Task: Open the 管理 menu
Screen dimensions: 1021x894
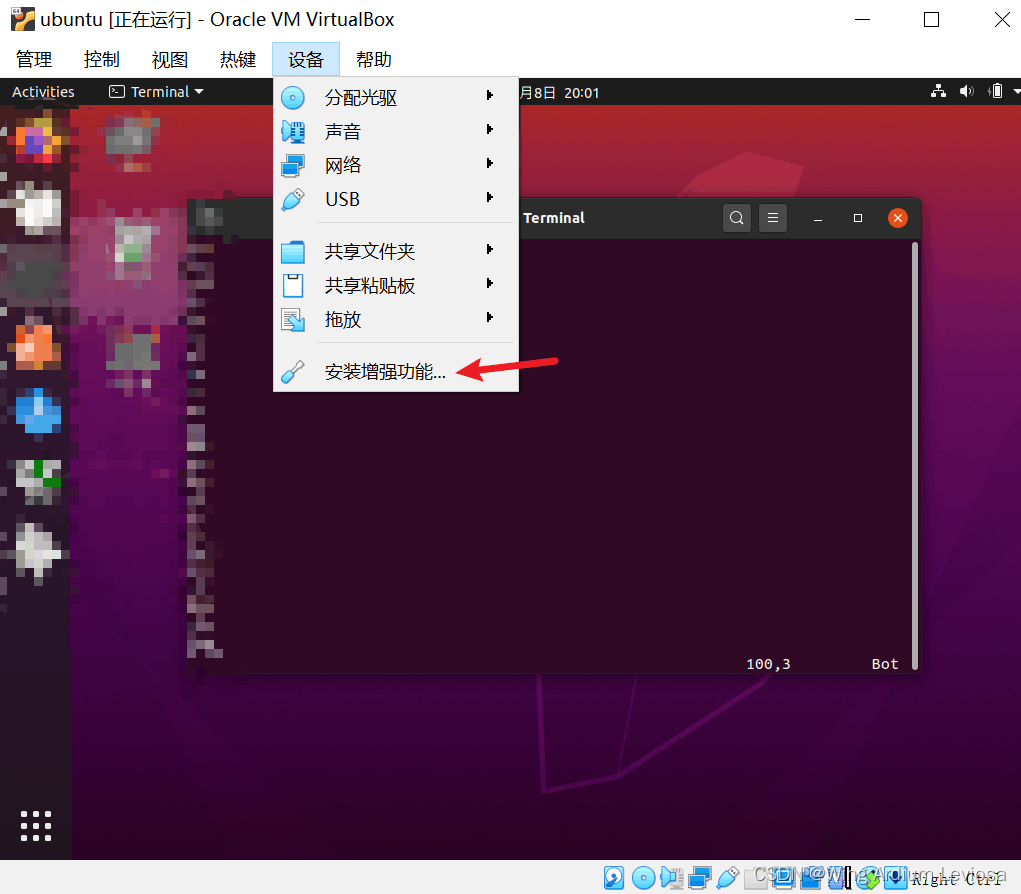Action: point(34,60)
